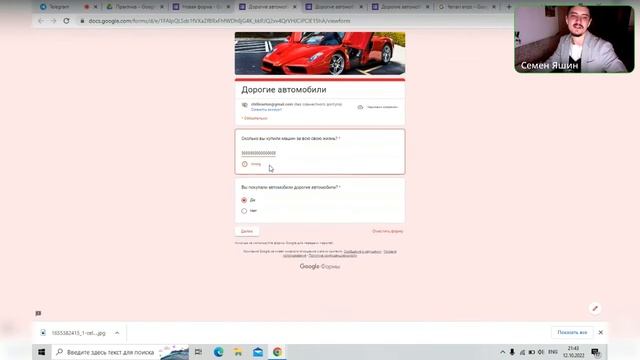Open the volume tray icon
Image resolution: width=640 pixels, height=360 pixels.
point(541,352)
